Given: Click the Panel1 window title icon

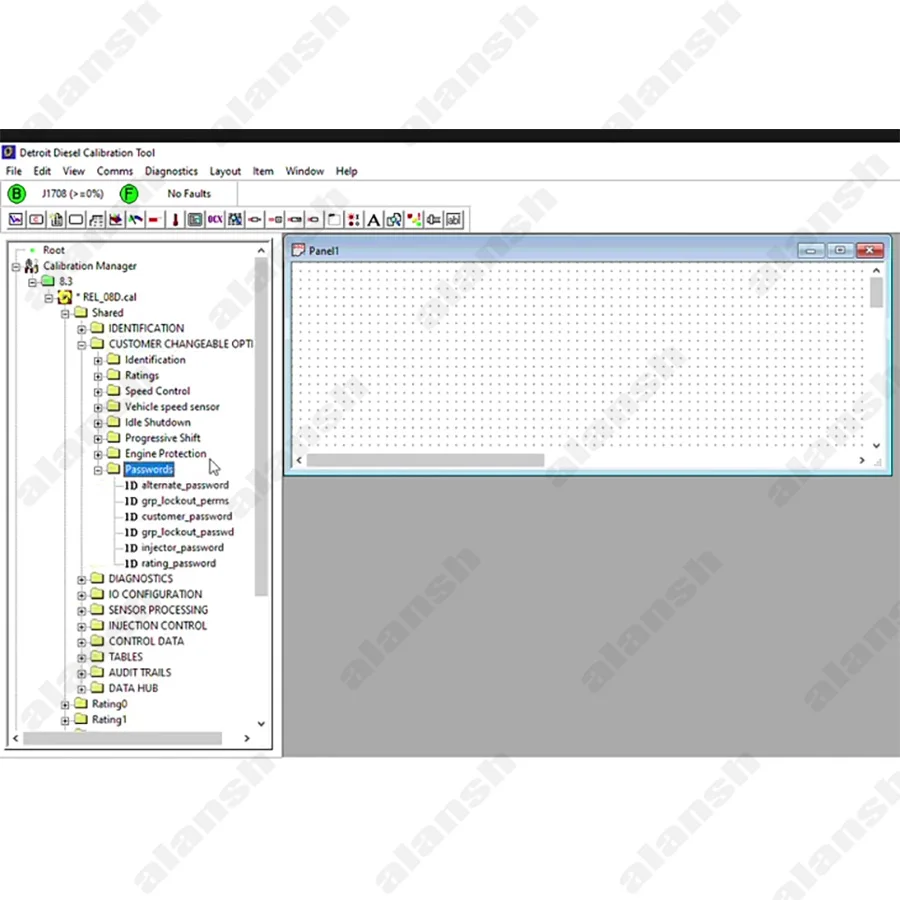Looking at the screenshot, I should (x=298, y=250).
